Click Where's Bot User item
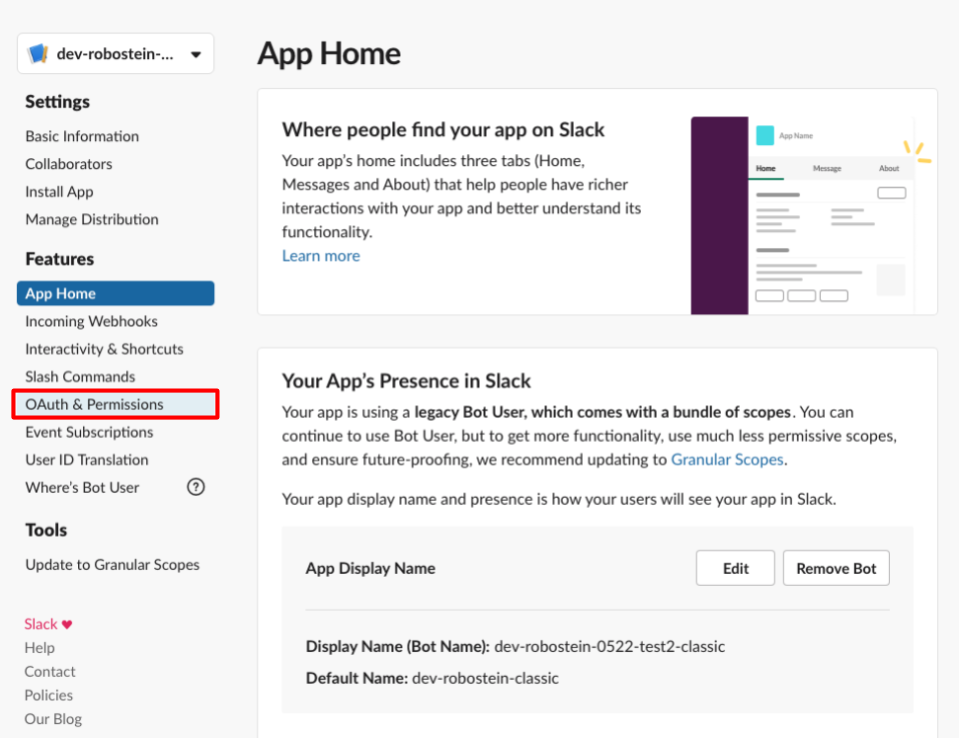959x738 pixels. (x=82, y=487)
